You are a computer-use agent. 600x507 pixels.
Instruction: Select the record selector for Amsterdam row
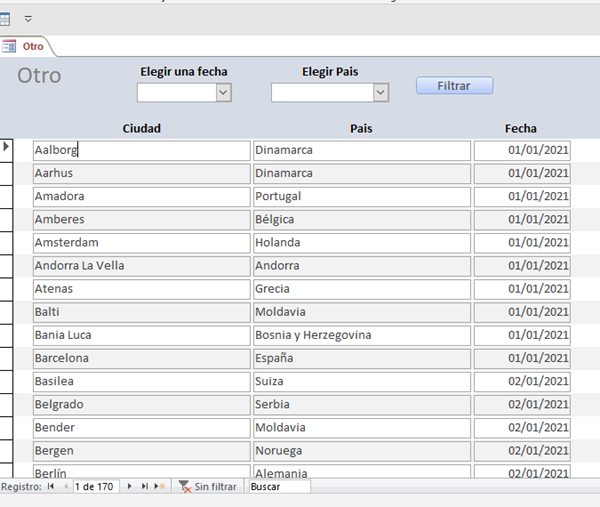point(6,242)
